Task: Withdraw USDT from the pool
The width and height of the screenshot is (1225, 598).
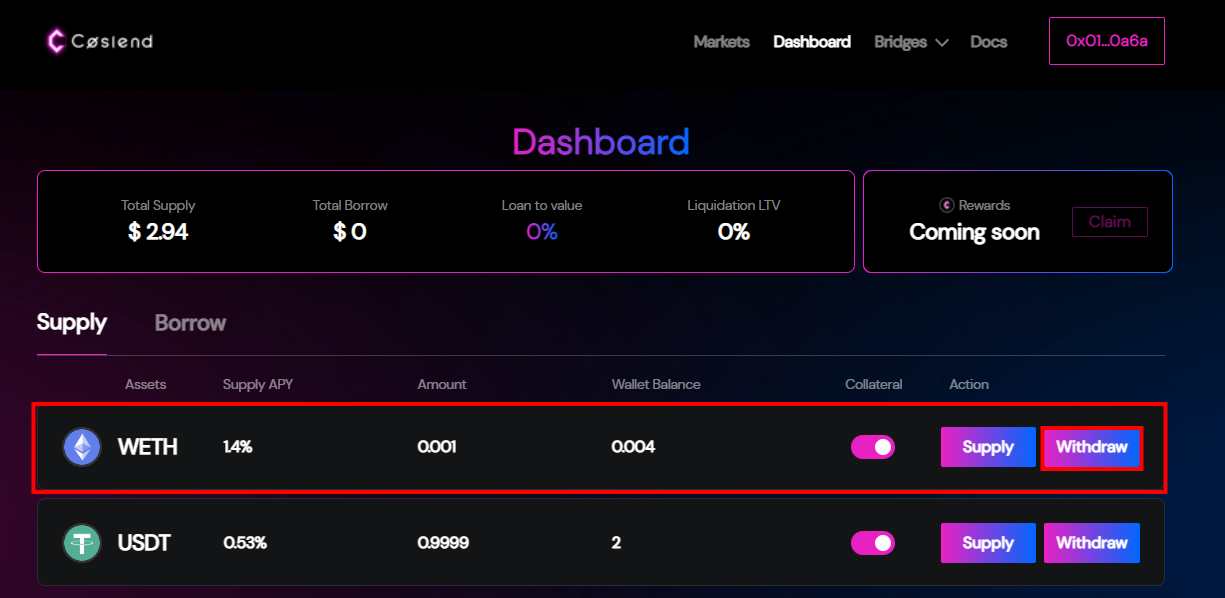Action: pyautogui.click(x=1091, y=543)
